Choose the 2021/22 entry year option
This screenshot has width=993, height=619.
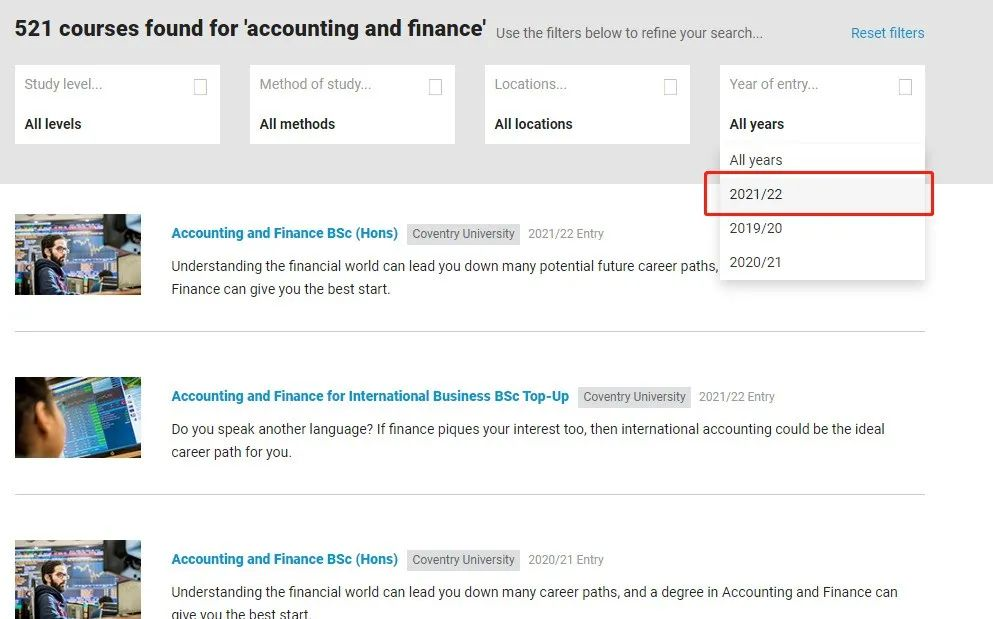point(756,194)
